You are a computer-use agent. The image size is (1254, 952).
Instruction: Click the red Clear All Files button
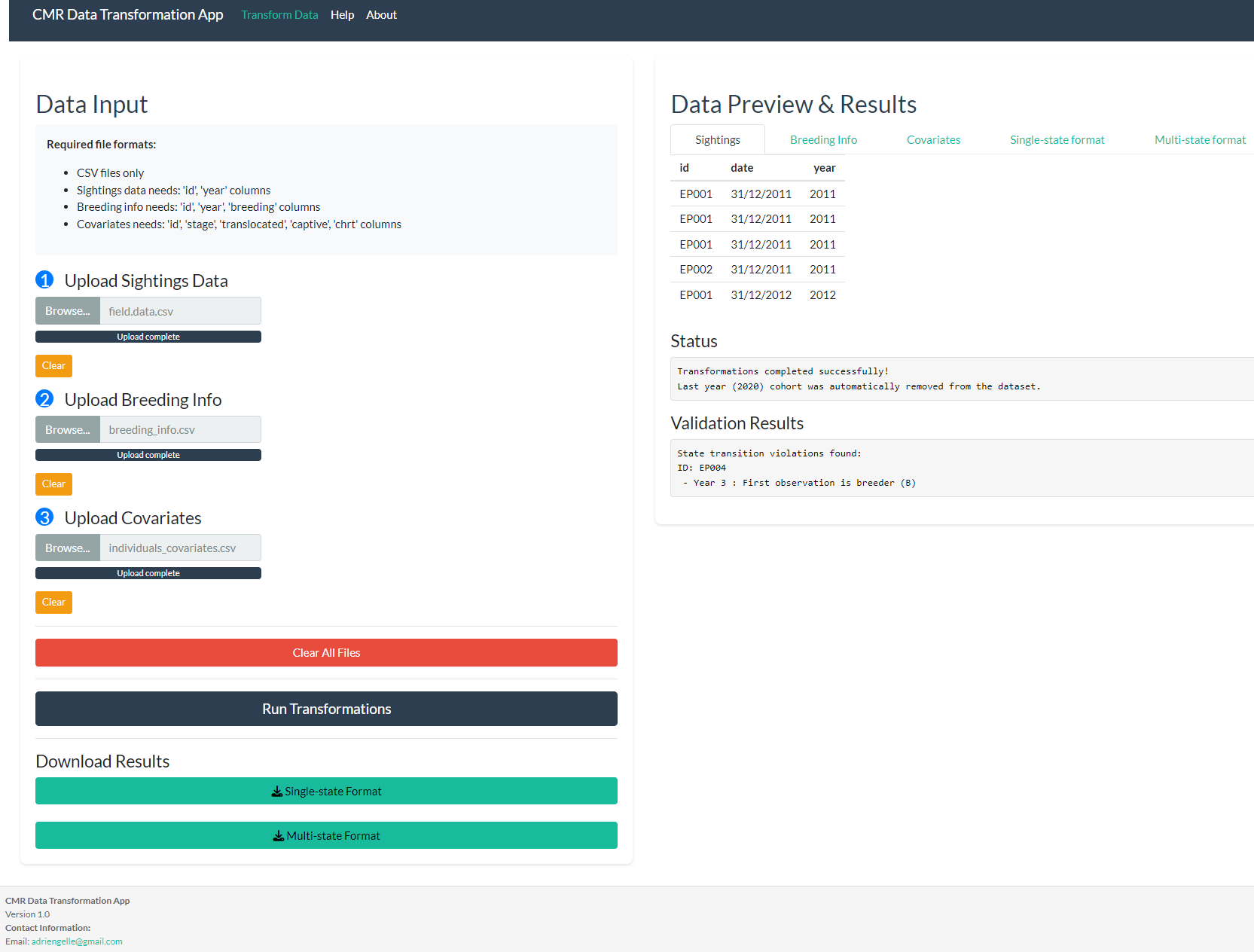pos(326,653)
